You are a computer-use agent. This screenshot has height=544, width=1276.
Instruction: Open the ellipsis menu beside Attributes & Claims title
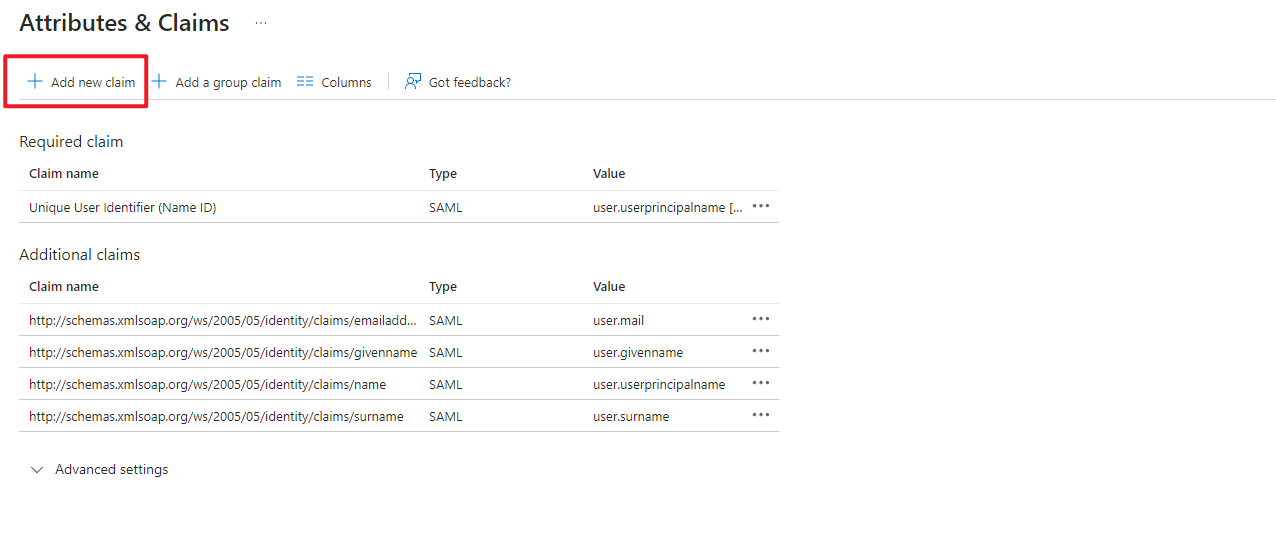(261, 23)
